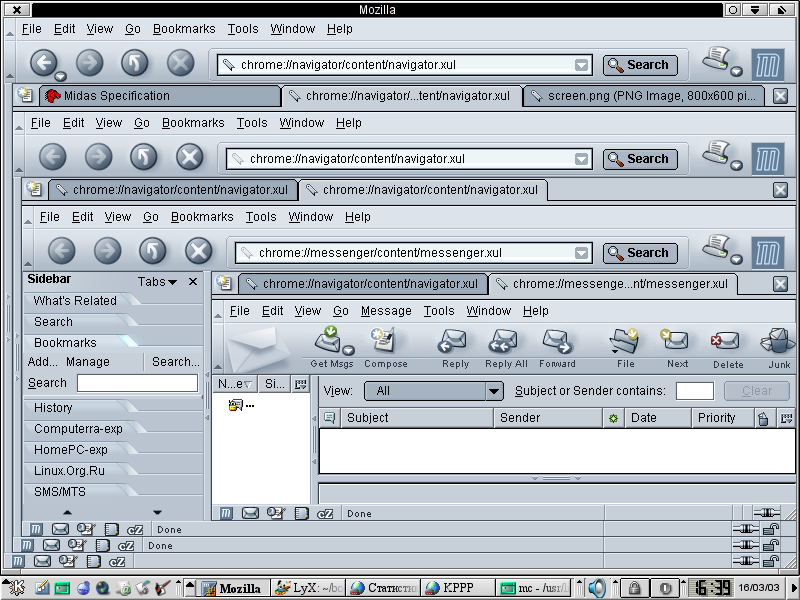Screen dimensions: 800x600
Task: Click the Get Msgs mail icon
Action: pos(328,342)
